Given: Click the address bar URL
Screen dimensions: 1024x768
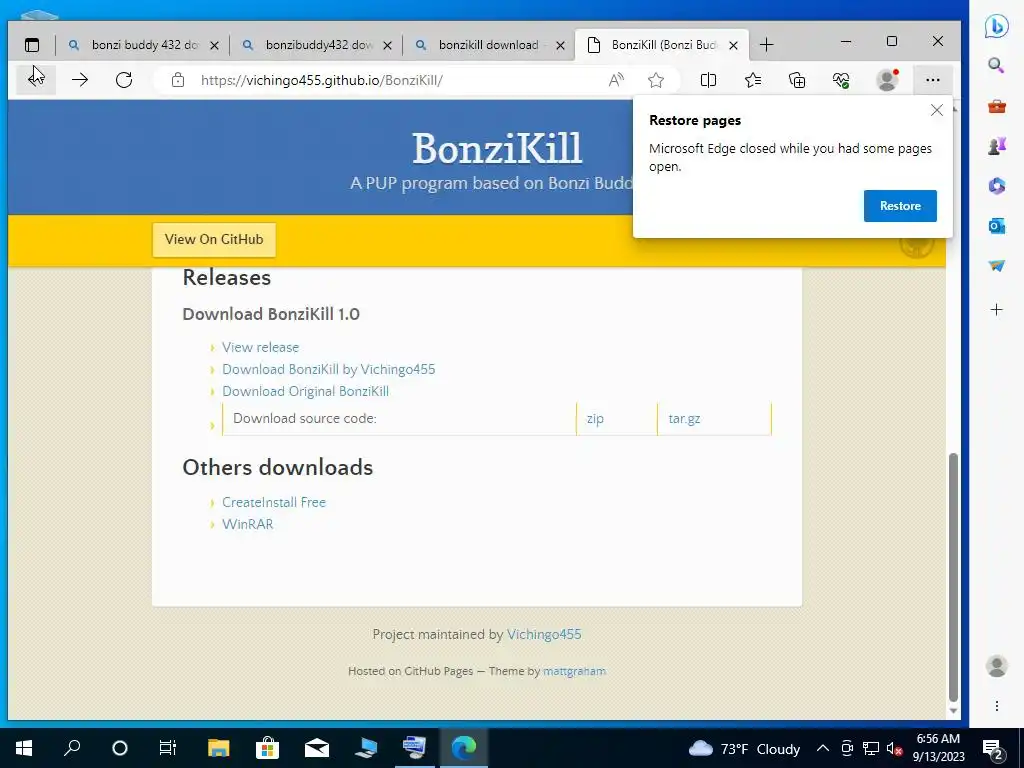Looking at the screenshot, I should pyautogui.click(x=322, y=80).
